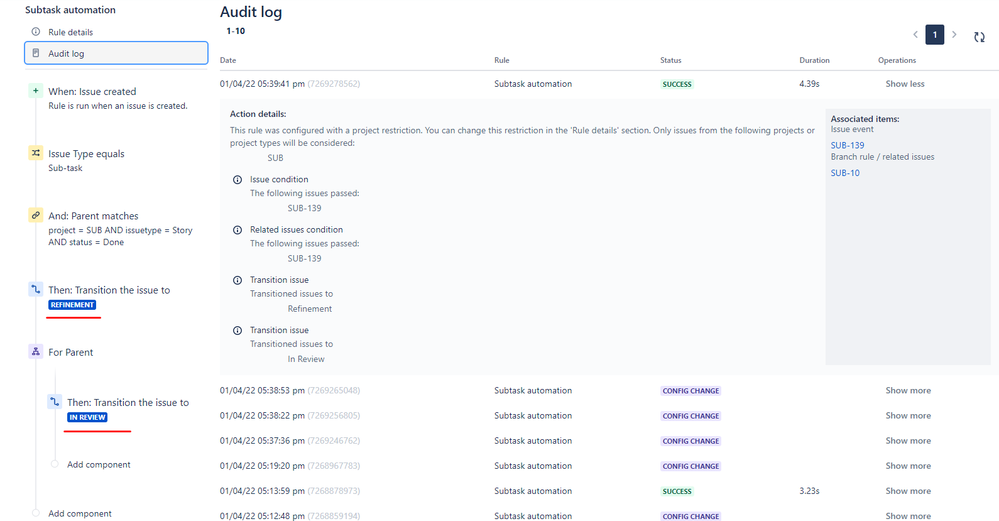Show more for 05:13:59 pm entry
Image resolution: width=999 pixels, height=521 pixels.
[908, 491]
